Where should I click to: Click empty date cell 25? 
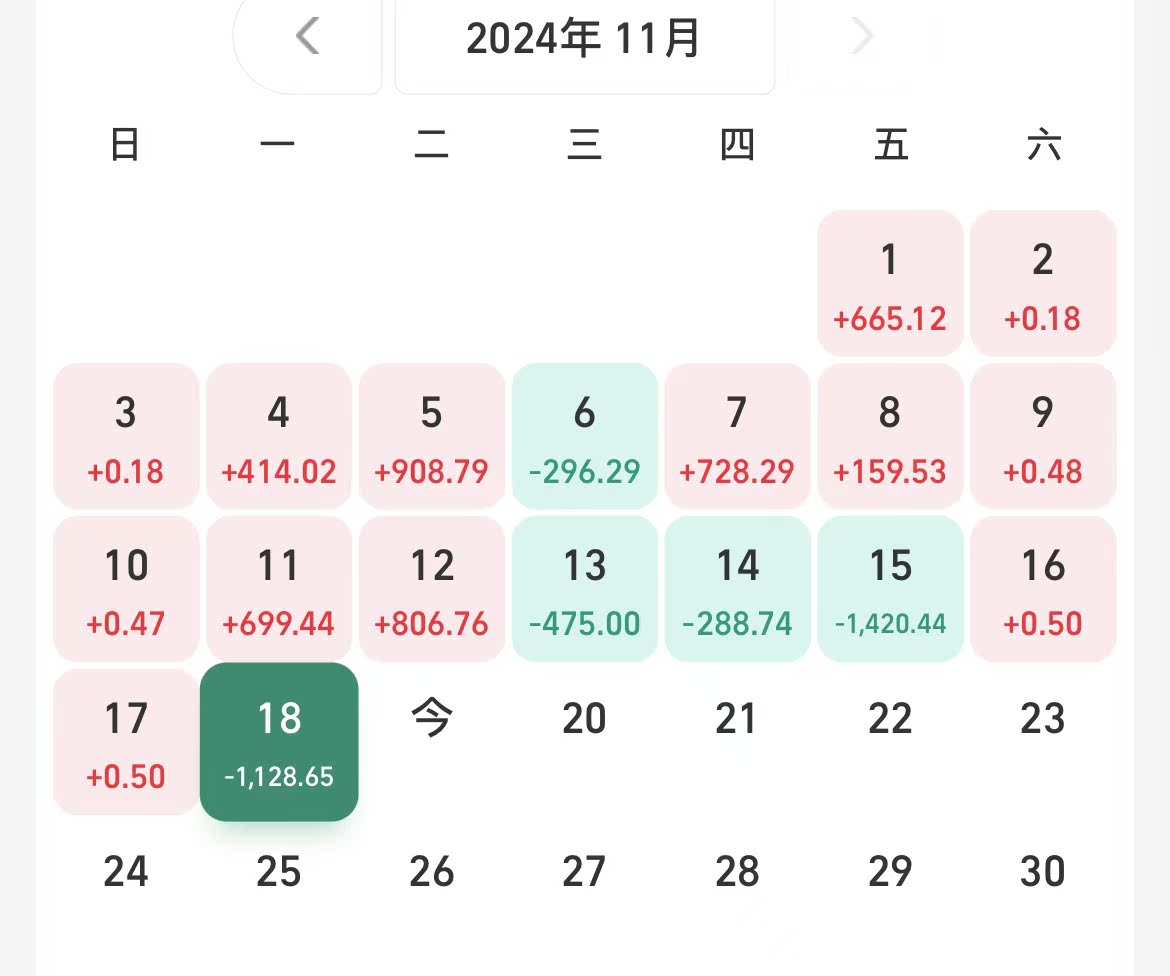(x=278, y=871)
